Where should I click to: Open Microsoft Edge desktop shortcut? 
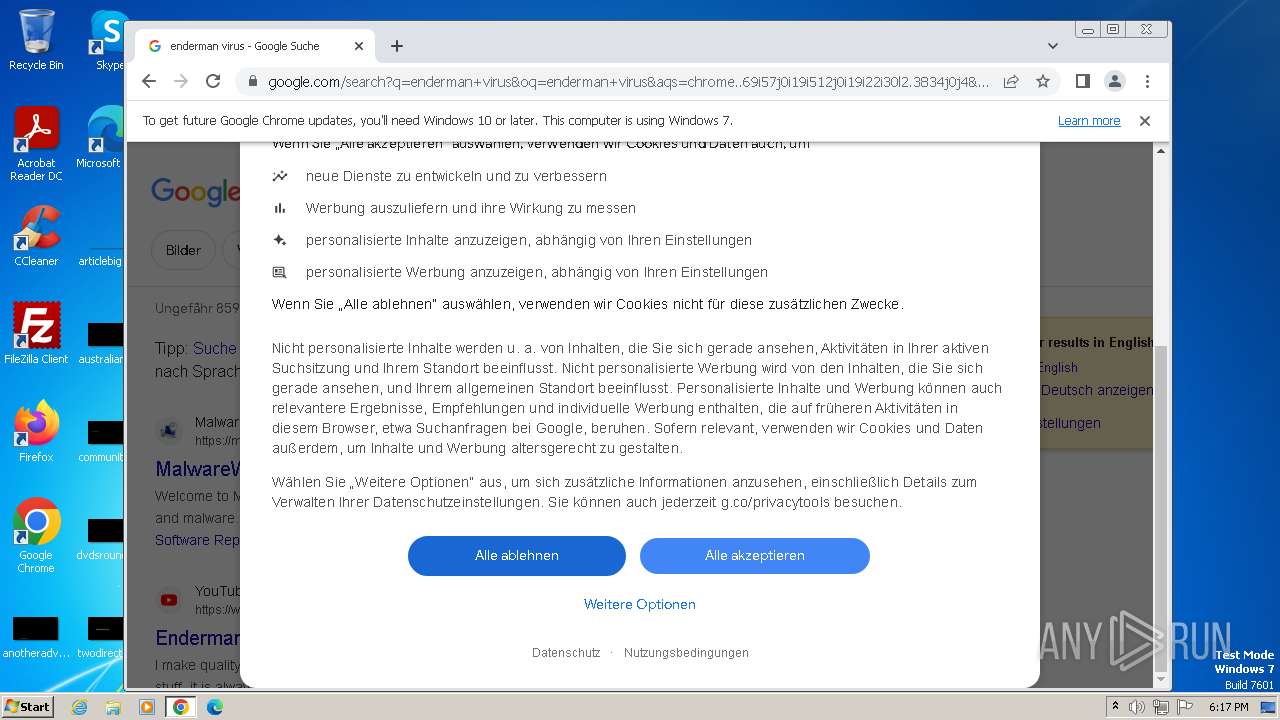click(100, 138)
